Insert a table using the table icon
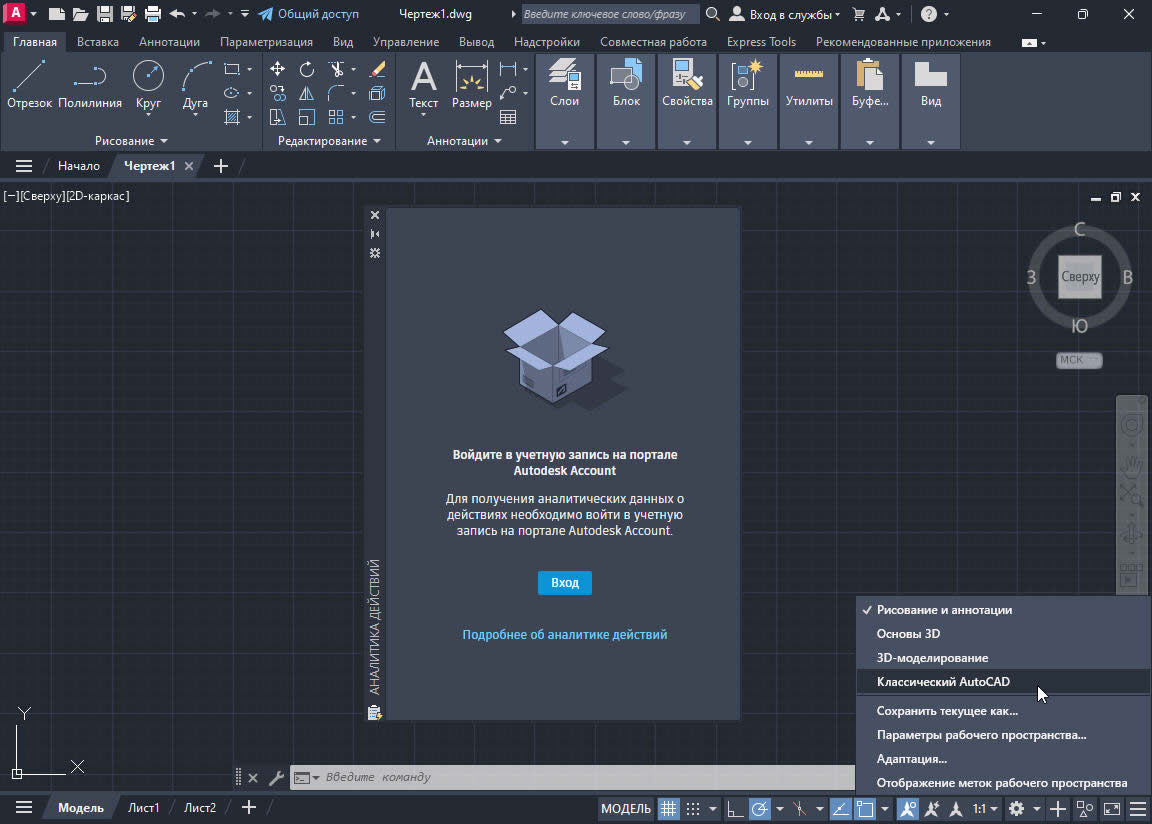The image size is (1152, 824). point(508,117)
